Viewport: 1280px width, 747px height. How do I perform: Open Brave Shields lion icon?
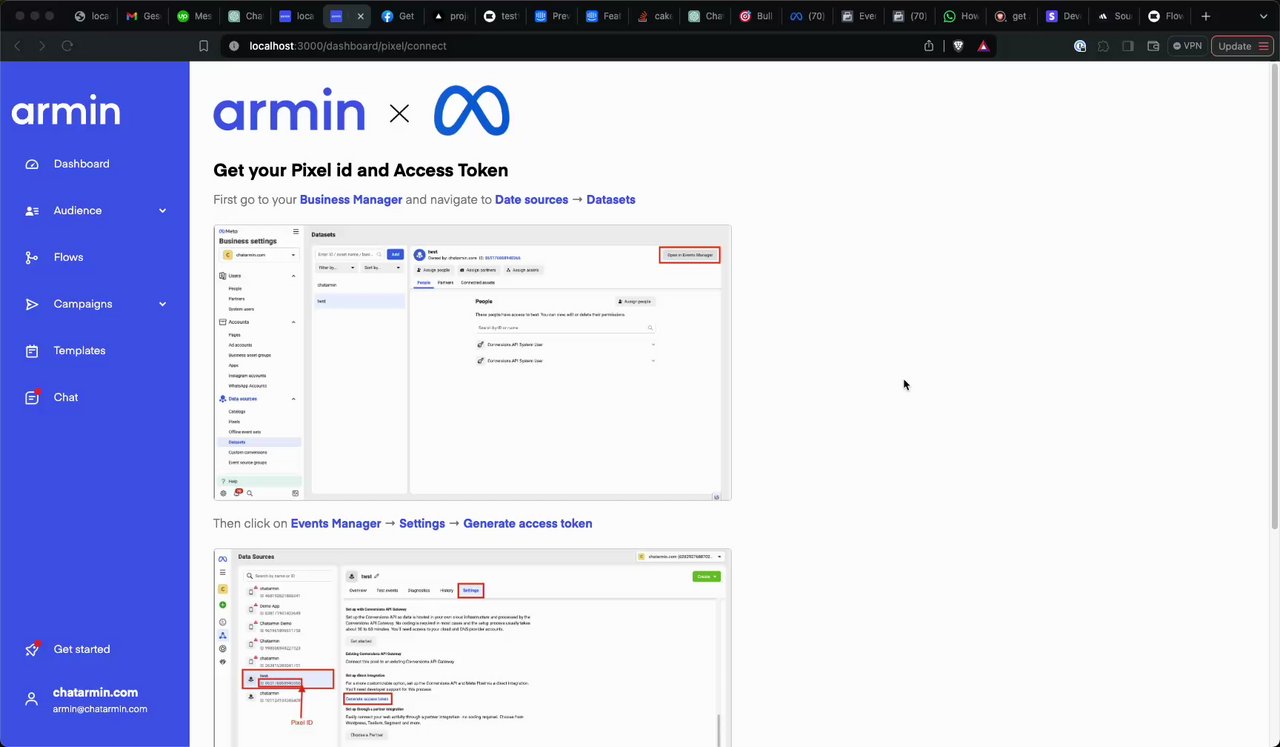click(958, 46)
